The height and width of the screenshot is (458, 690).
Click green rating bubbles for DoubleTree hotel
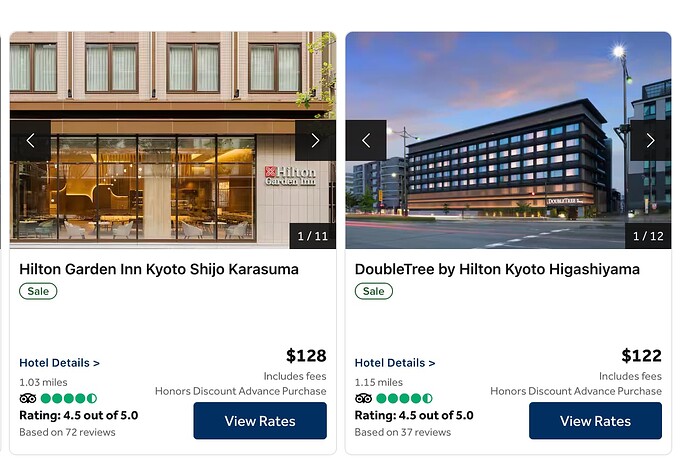click(x=404, y=399)
